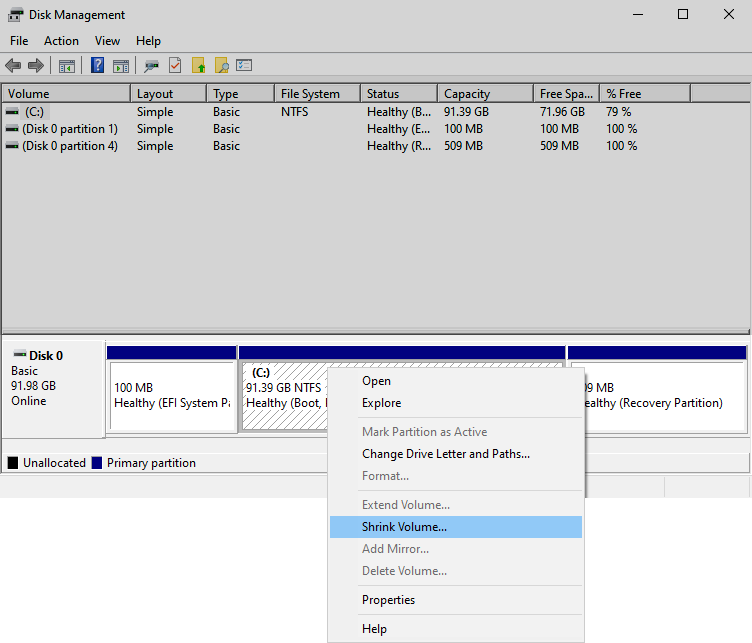The image size is (752, 643).
Task: Click the disk connect toolbar icon
Action: click(x=152, y=66)
